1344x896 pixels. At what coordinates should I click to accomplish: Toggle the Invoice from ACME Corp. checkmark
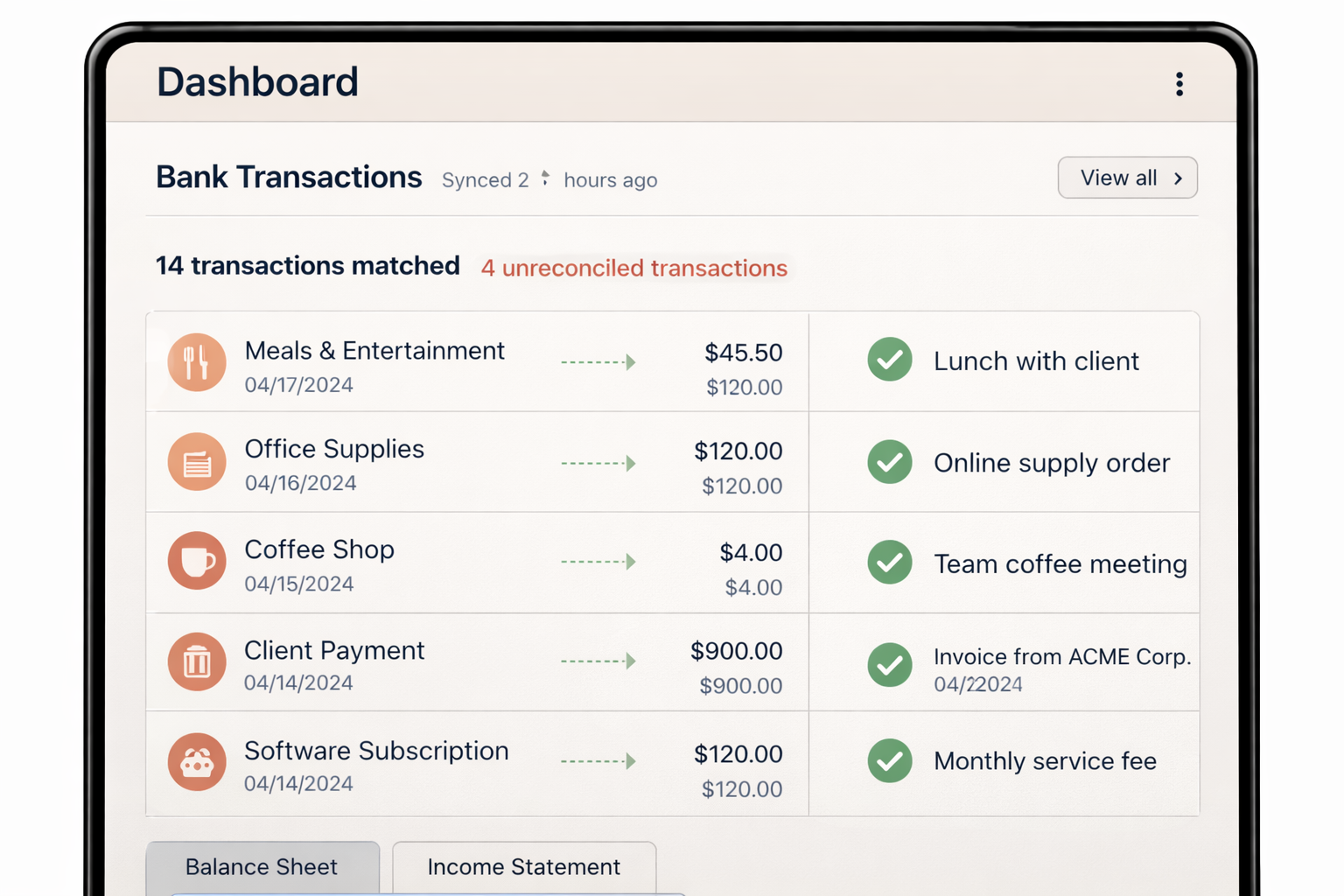tap(890, 665)
